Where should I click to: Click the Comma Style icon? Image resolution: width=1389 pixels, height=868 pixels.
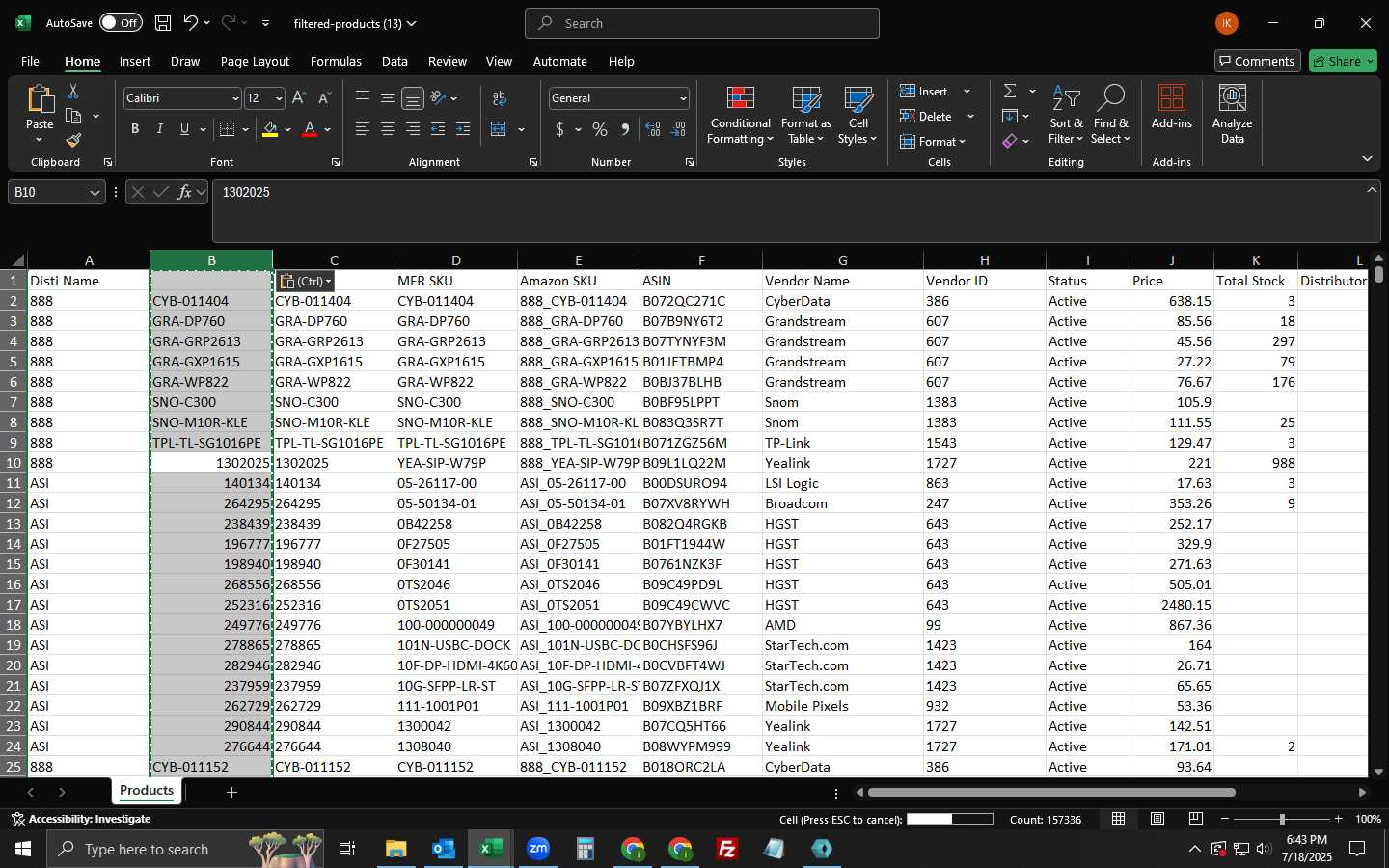point(625,129)
